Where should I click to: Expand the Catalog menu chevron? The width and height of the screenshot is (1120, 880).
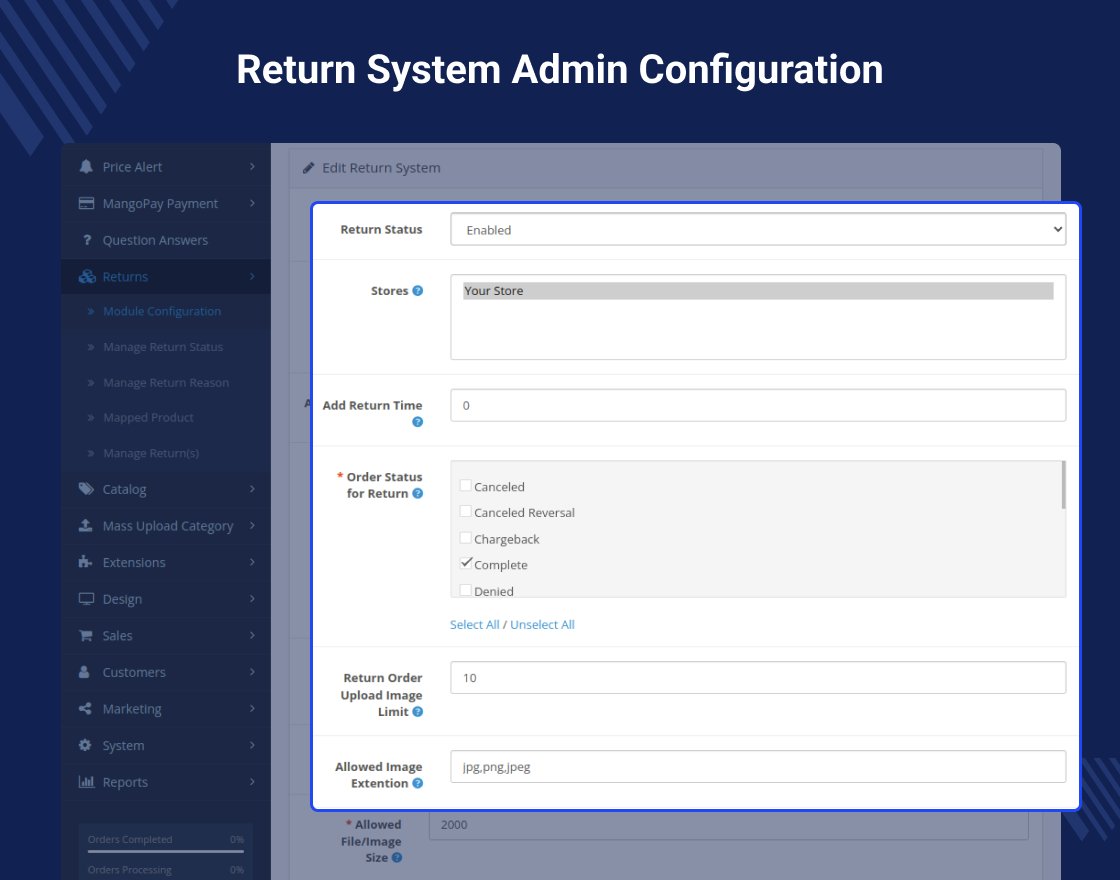click(x=252, y=489)
